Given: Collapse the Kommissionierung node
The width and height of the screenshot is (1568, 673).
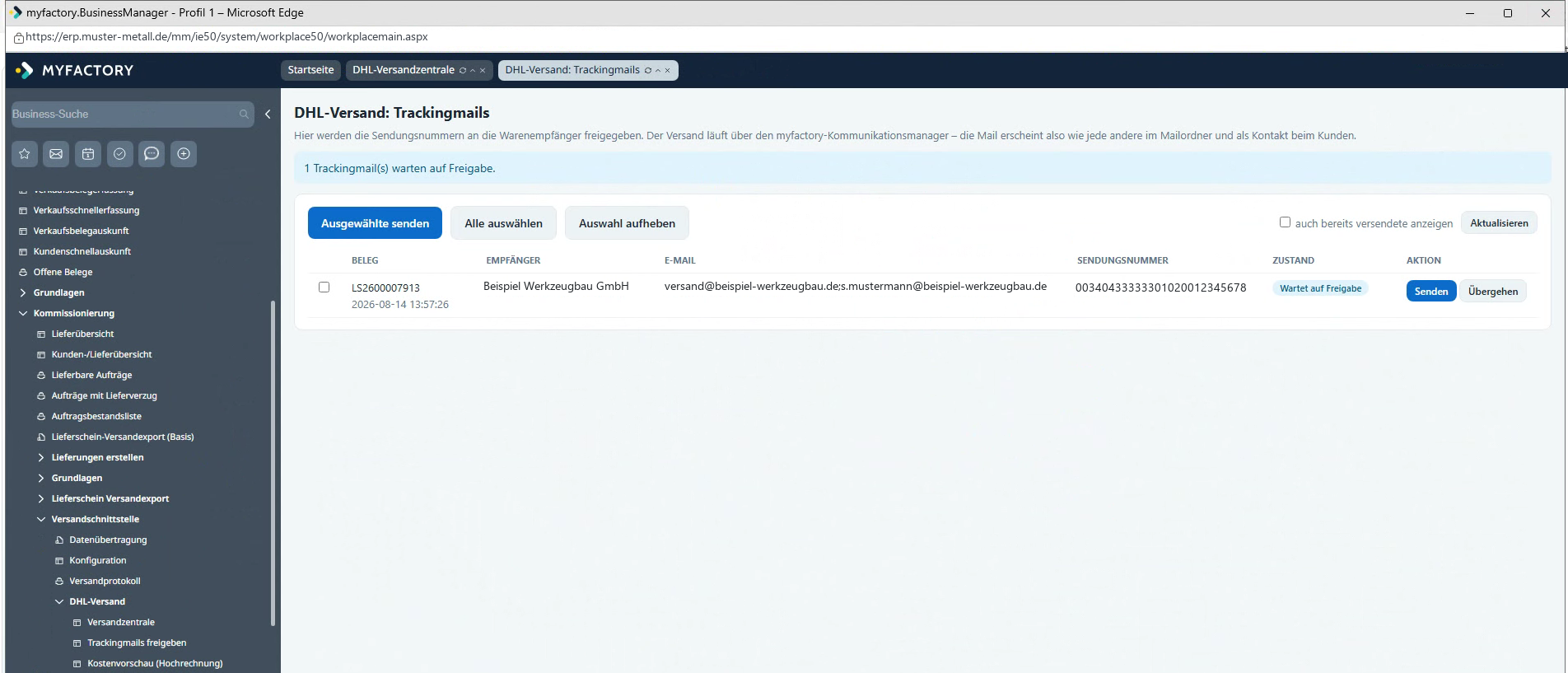Looking at the screenshot, I should coord(23,313).
